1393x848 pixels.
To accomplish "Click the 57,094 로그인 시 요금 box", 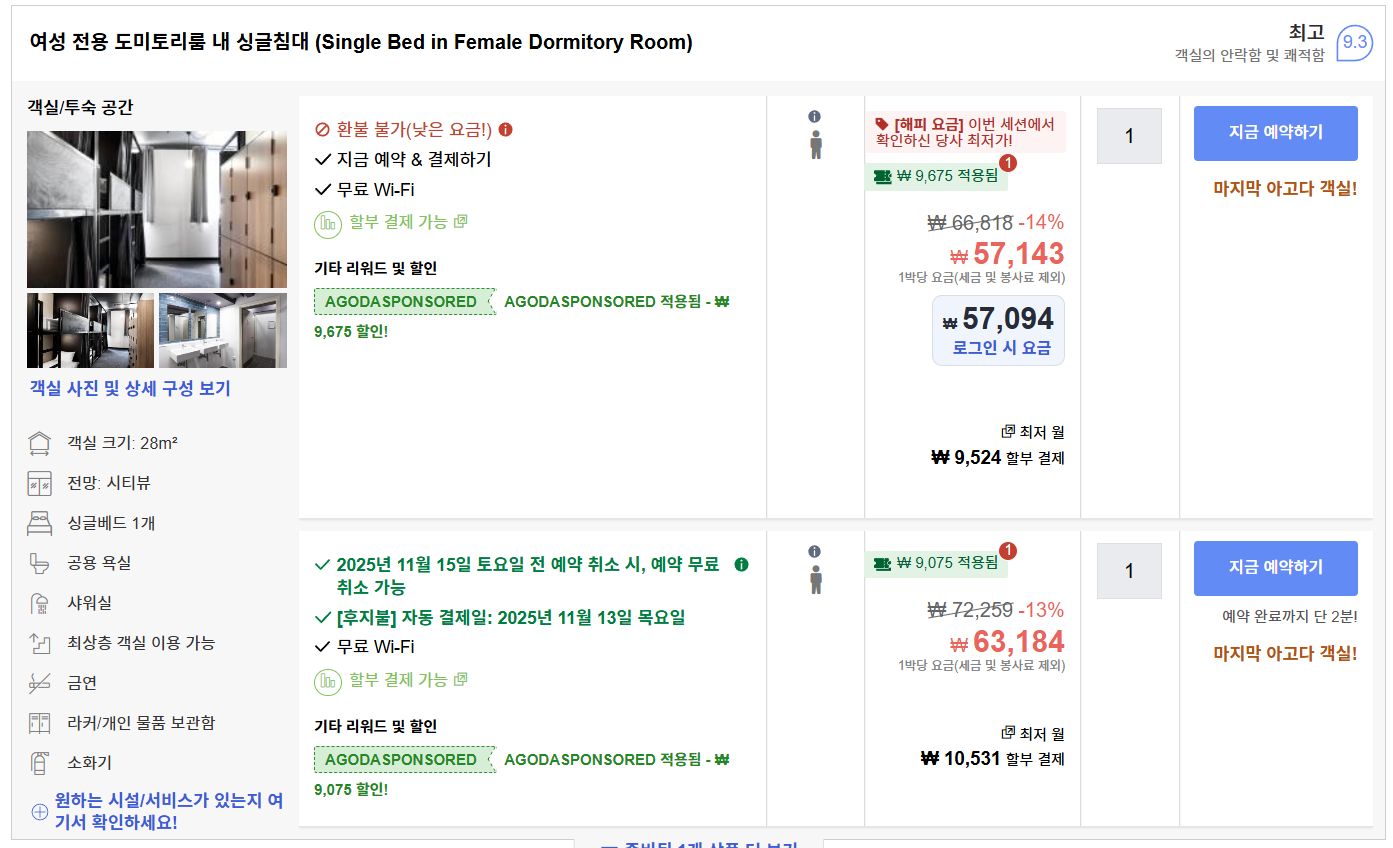I will pyautogui.click(x=998, y=330).
